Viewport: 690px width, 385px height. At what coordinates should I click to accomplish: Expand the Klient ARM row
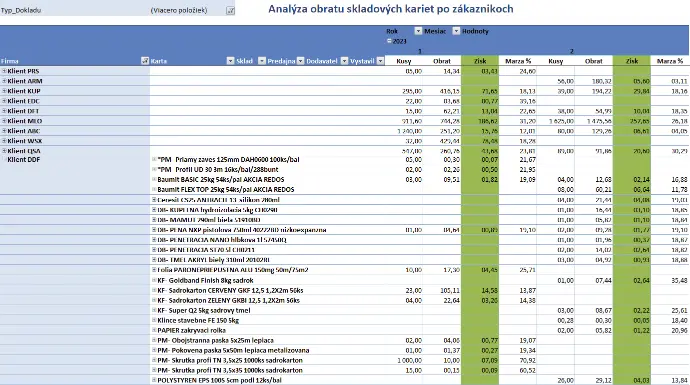click(4, 81)
